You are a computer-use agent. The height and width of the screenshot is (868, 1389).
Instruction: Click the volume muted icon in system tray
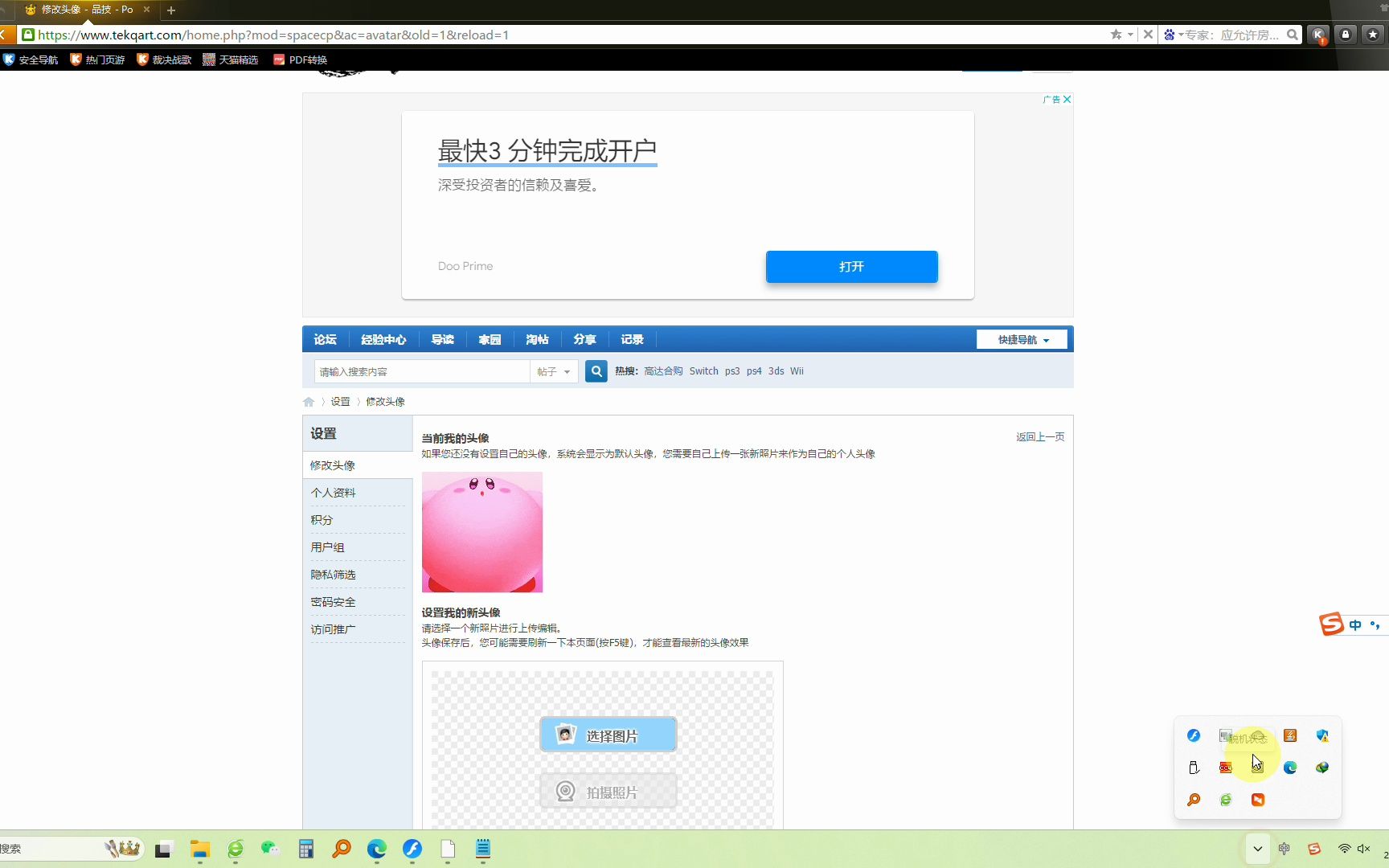coord(1364,849)
